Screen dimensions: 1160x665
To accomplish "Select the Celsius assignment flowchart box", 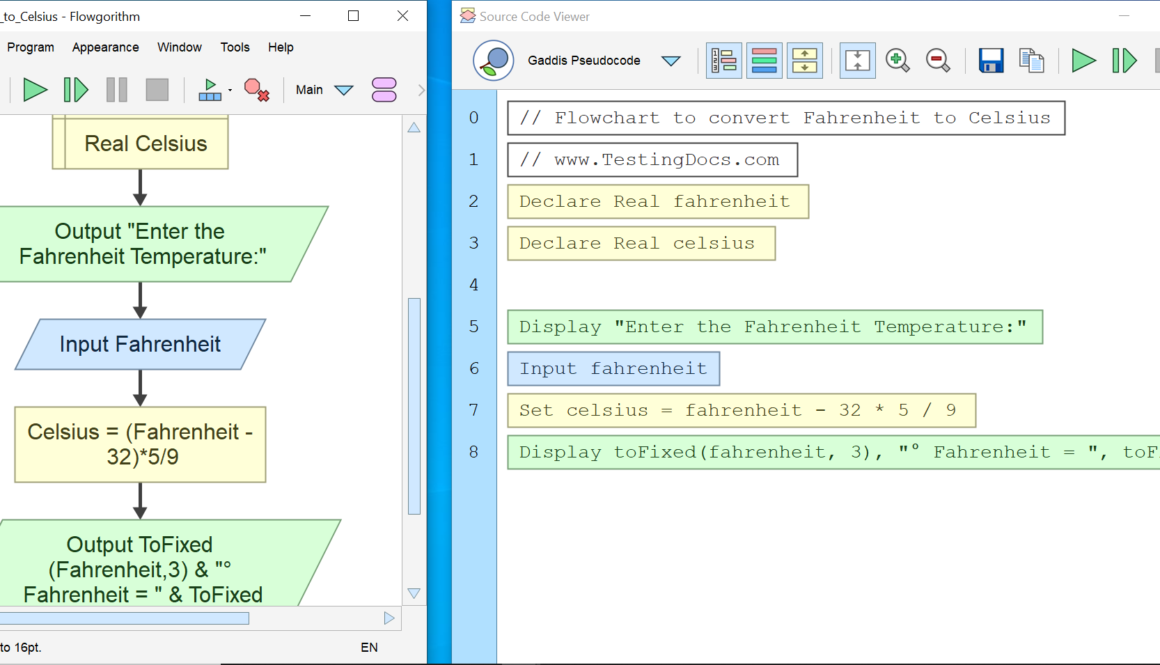I will click(x=140, y=445).
